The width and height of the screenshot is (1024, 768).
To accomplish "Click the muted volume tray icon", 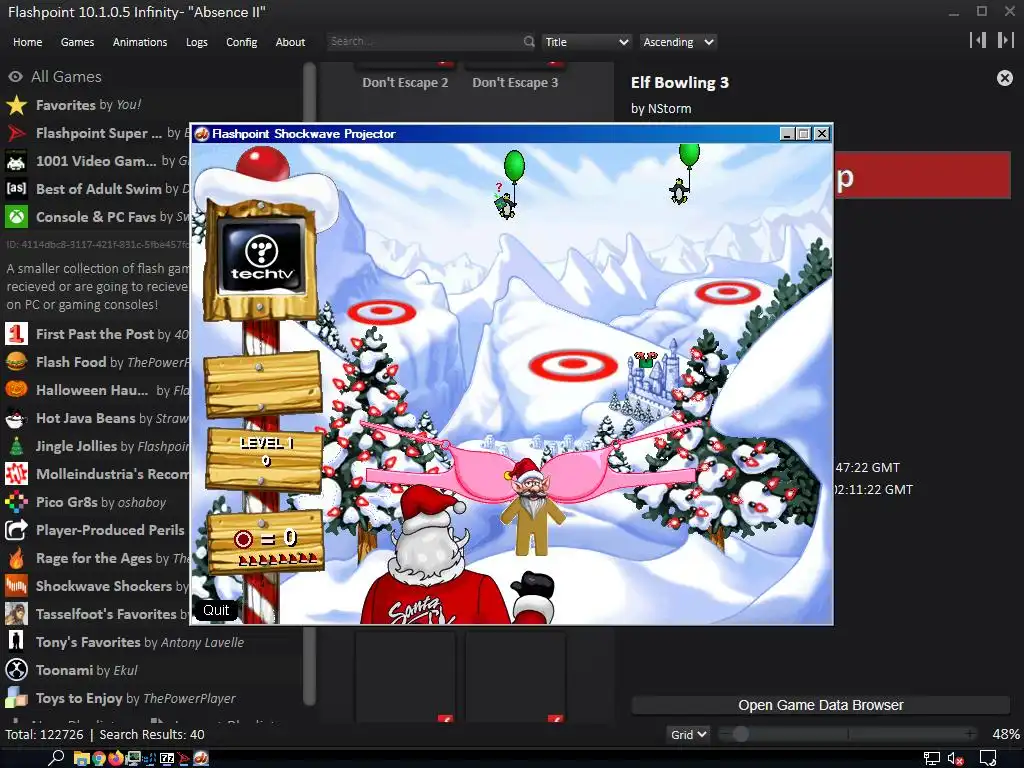I will 956,758.
